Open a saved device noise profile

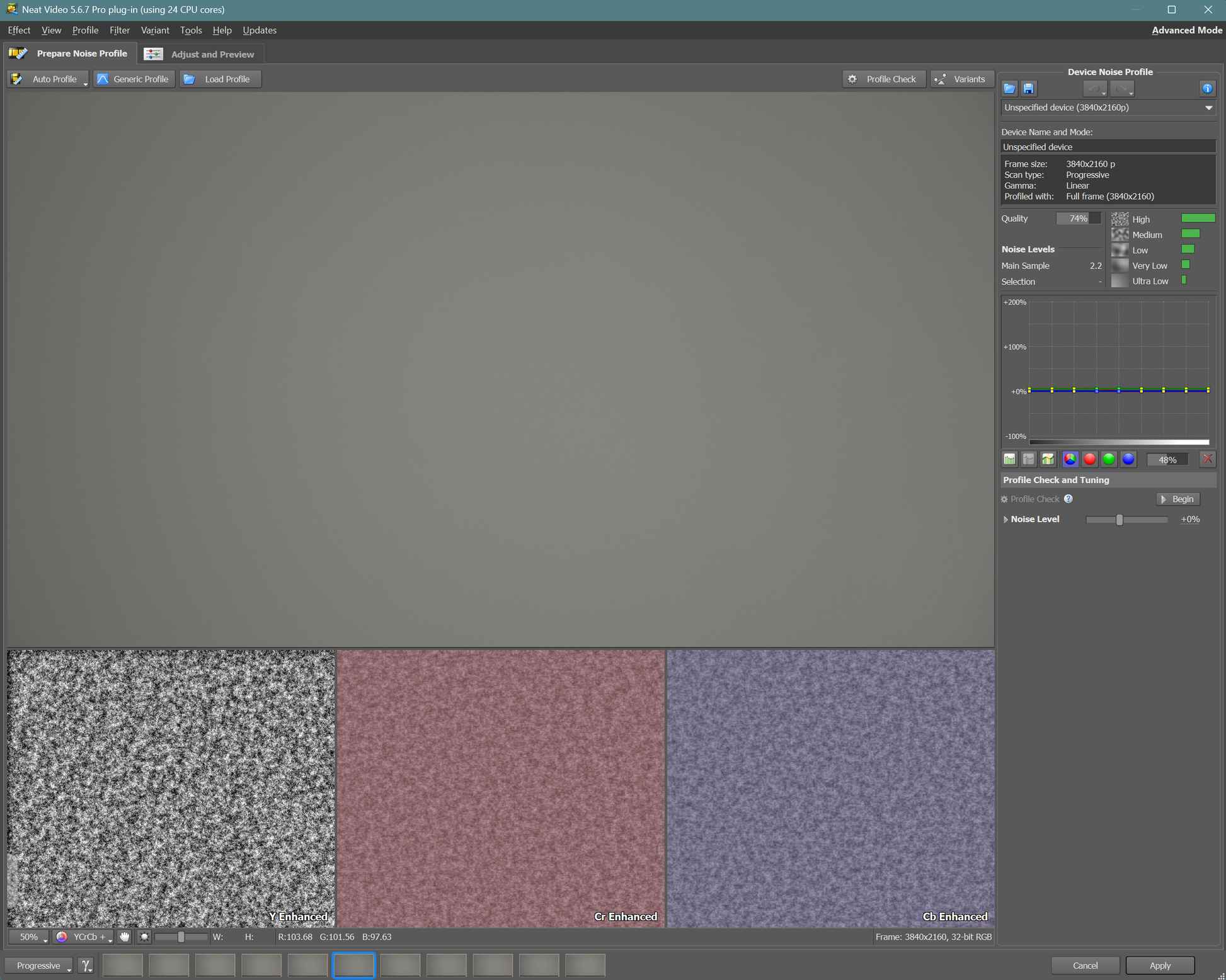[x=1009, y=89]
